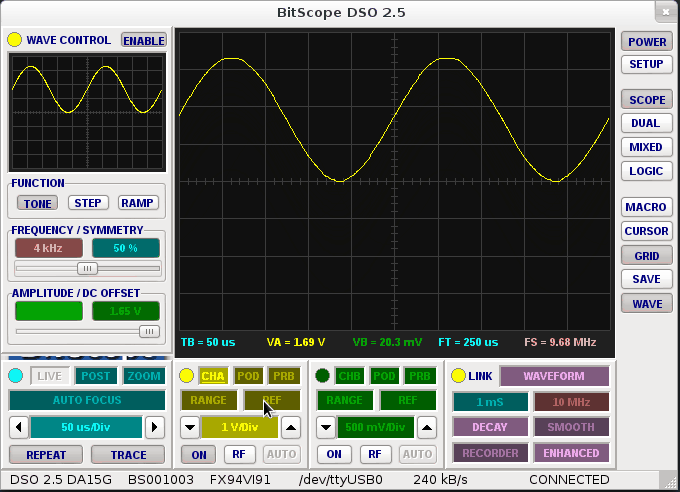Lower Channel A voltage scale arrow
680x492 pixels.
(189, 427)
